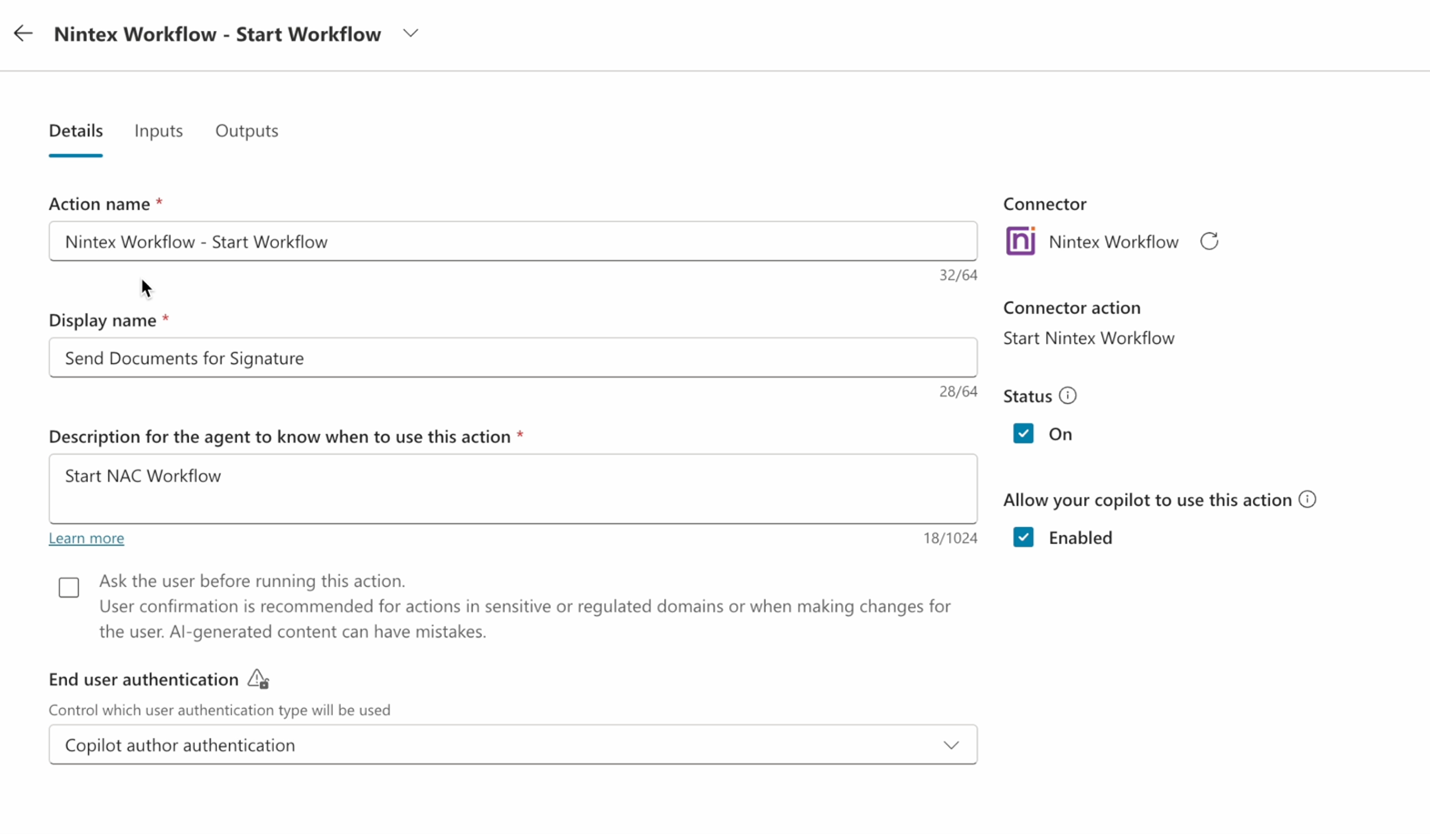Switch to the Inputs tab
This screenshot has height=834, width=1430.
pyautogui.click(x=158, y=131)
